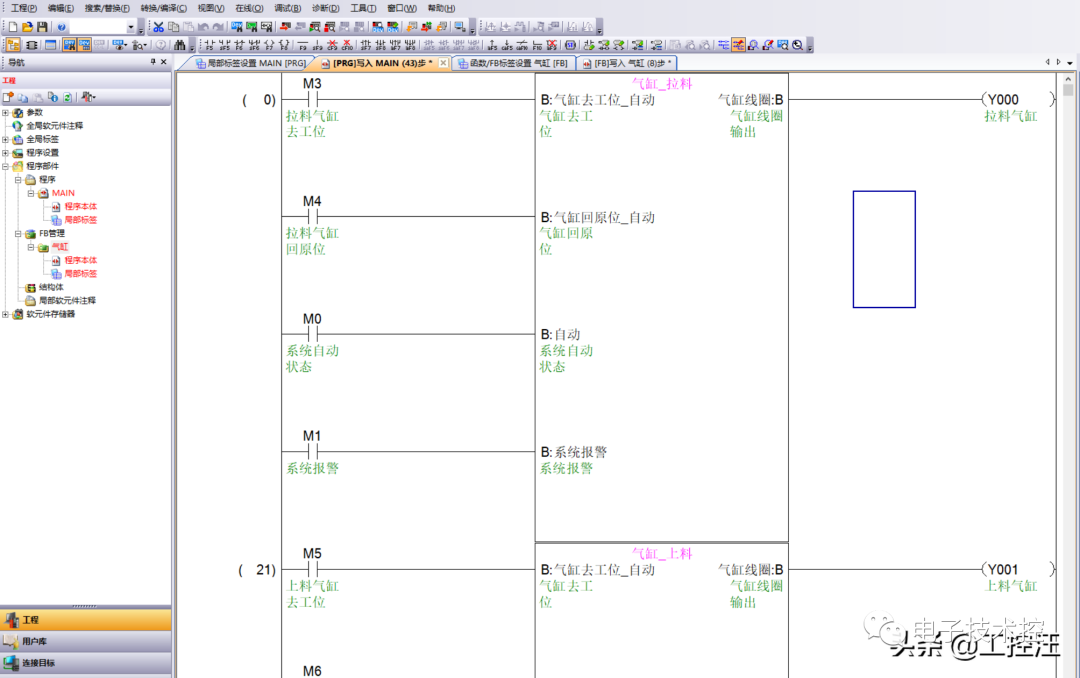
Task: Open the 工程 menu
Action: 25,7
